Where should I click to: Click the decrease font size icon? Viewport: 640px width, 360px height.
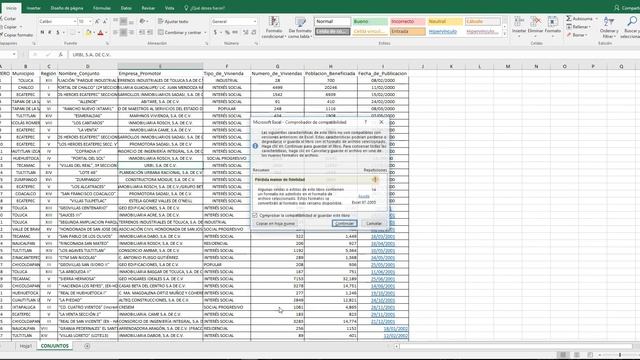pos(105,21)
